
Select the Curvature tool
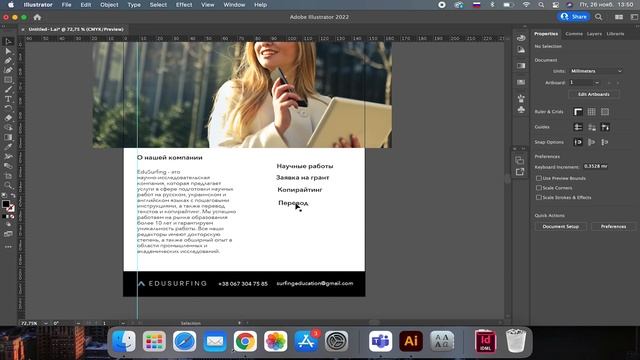8,70
